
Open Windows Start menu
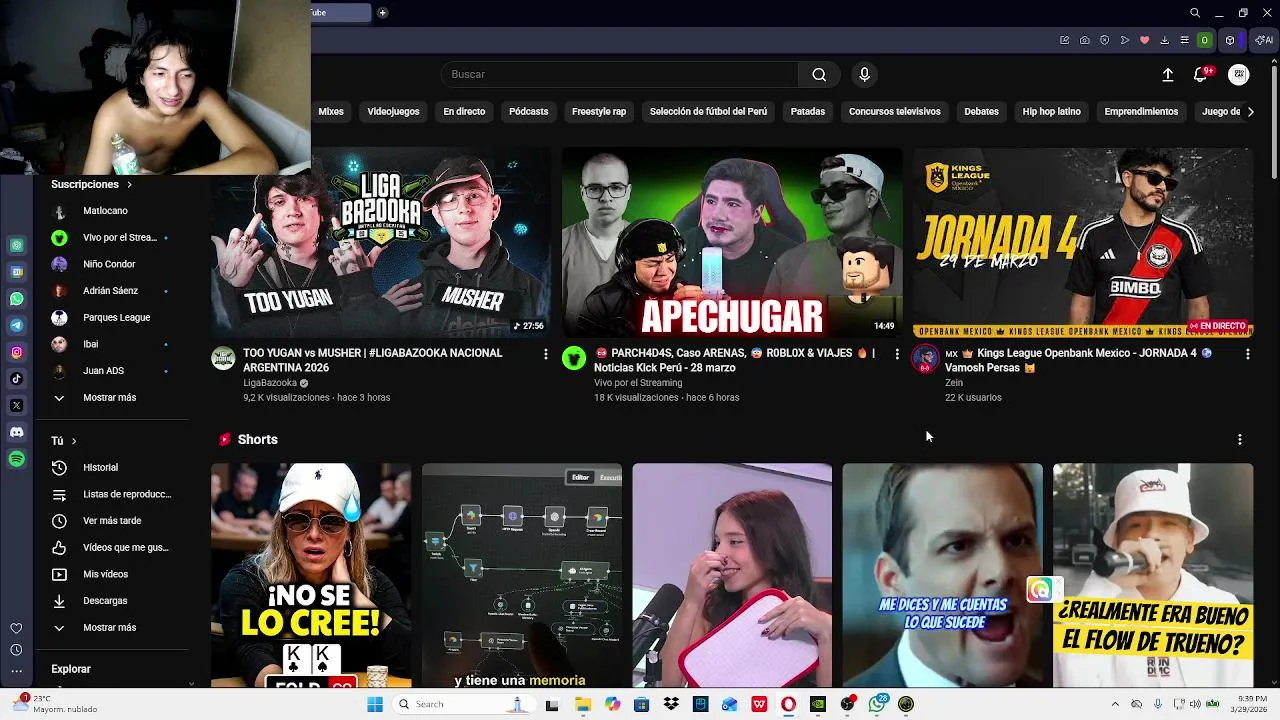[x=375, y=704]
